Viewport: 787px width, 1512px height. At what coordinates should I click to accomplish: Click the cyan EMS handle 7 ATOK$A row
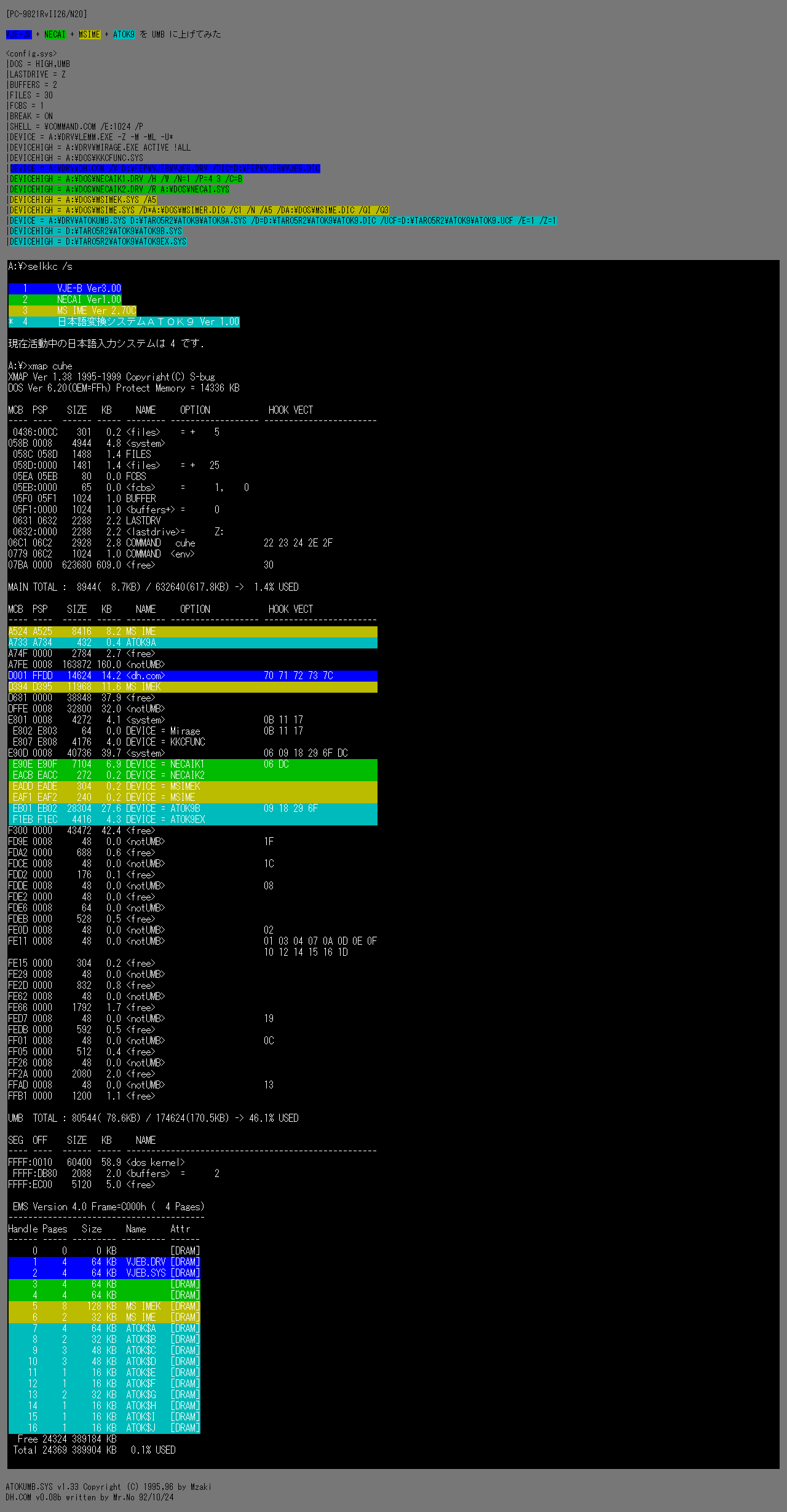coord(104,1329)
